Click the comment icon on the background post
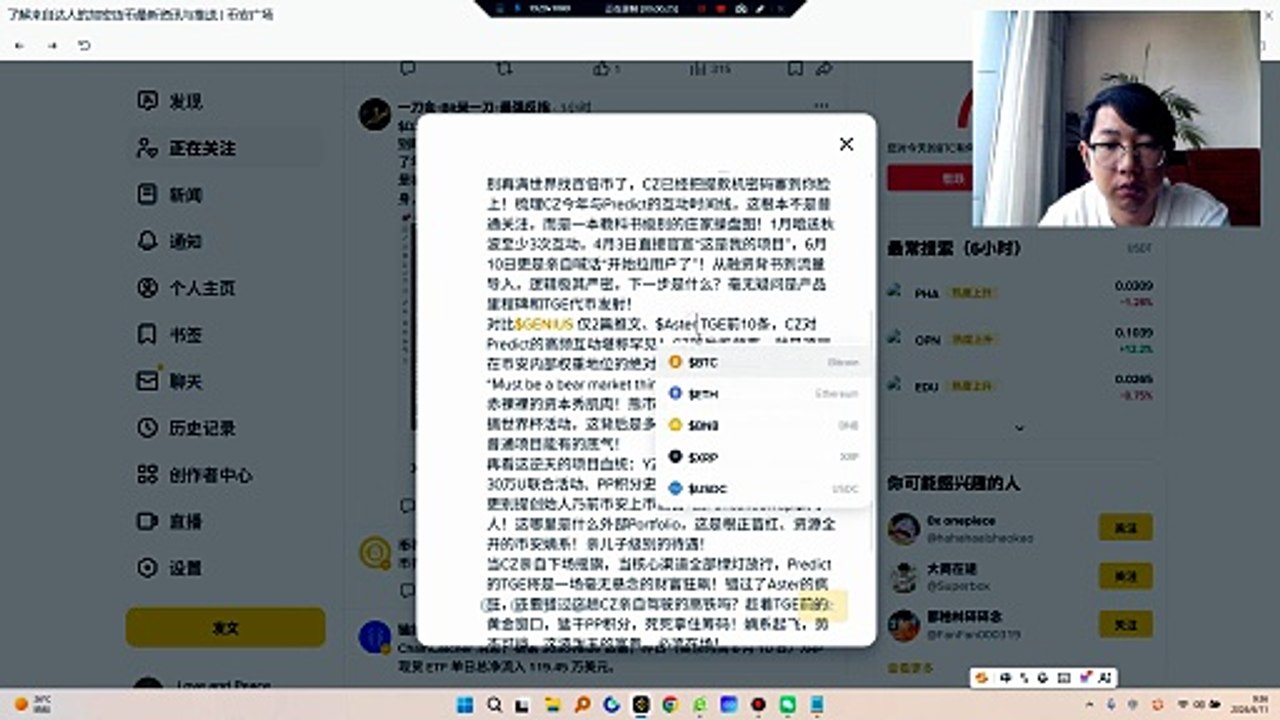 pyautogui.click(x=407, y=68)
